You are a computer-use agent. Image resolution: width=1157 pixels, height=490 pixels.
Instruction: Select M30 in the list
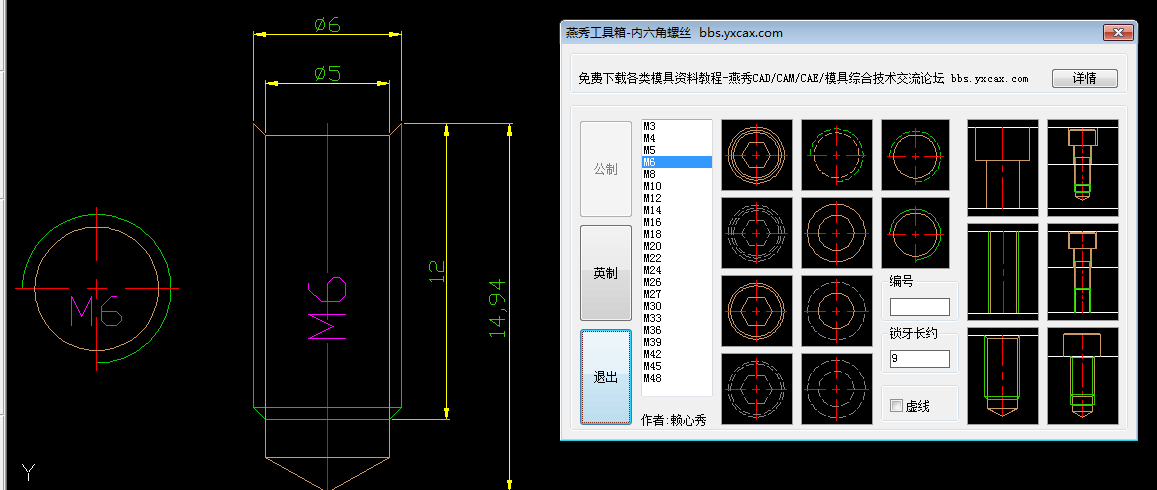677,306
